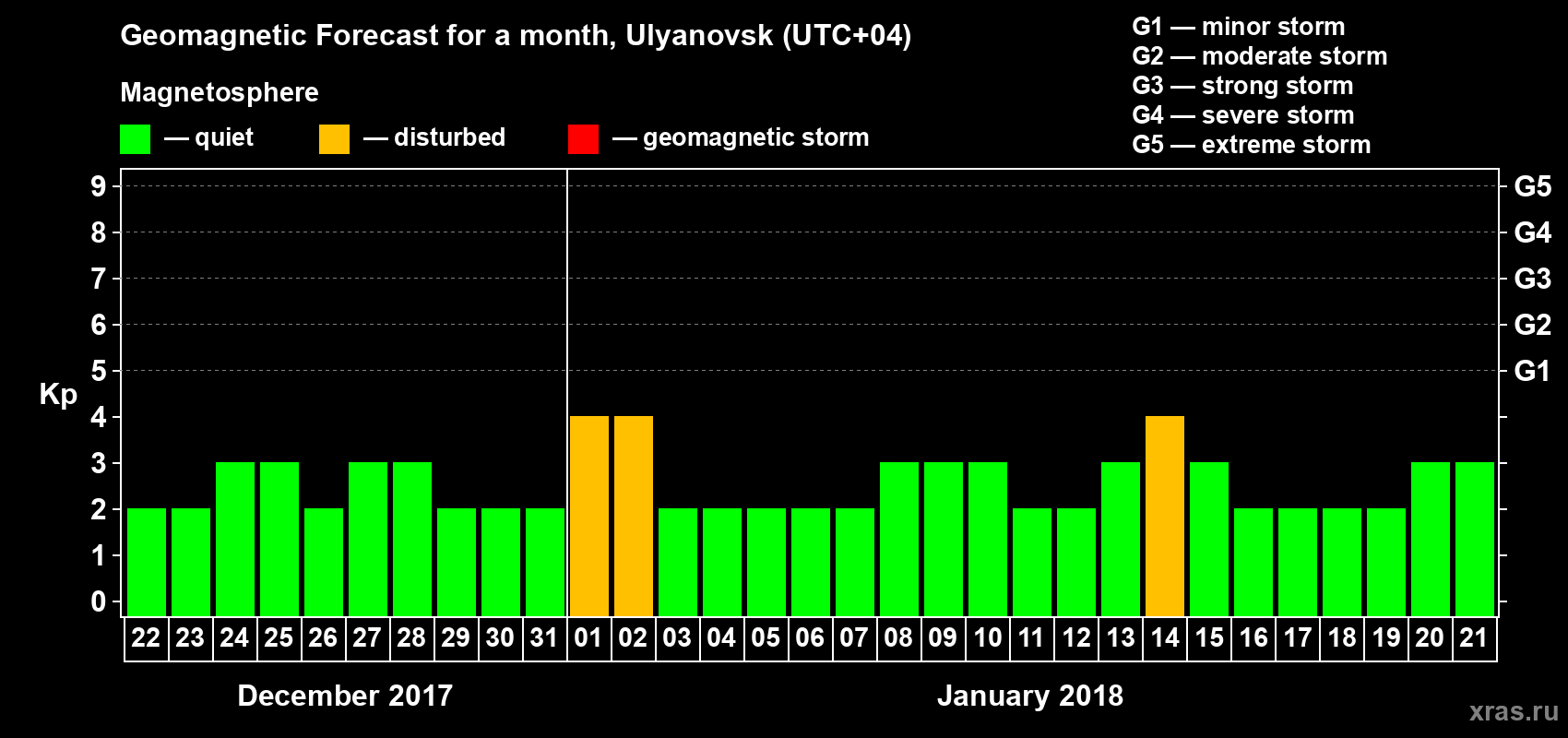Click the green bar for January 15
Screen dimensions: 1568x738
pyautogui.click(x=1209, y=539)
